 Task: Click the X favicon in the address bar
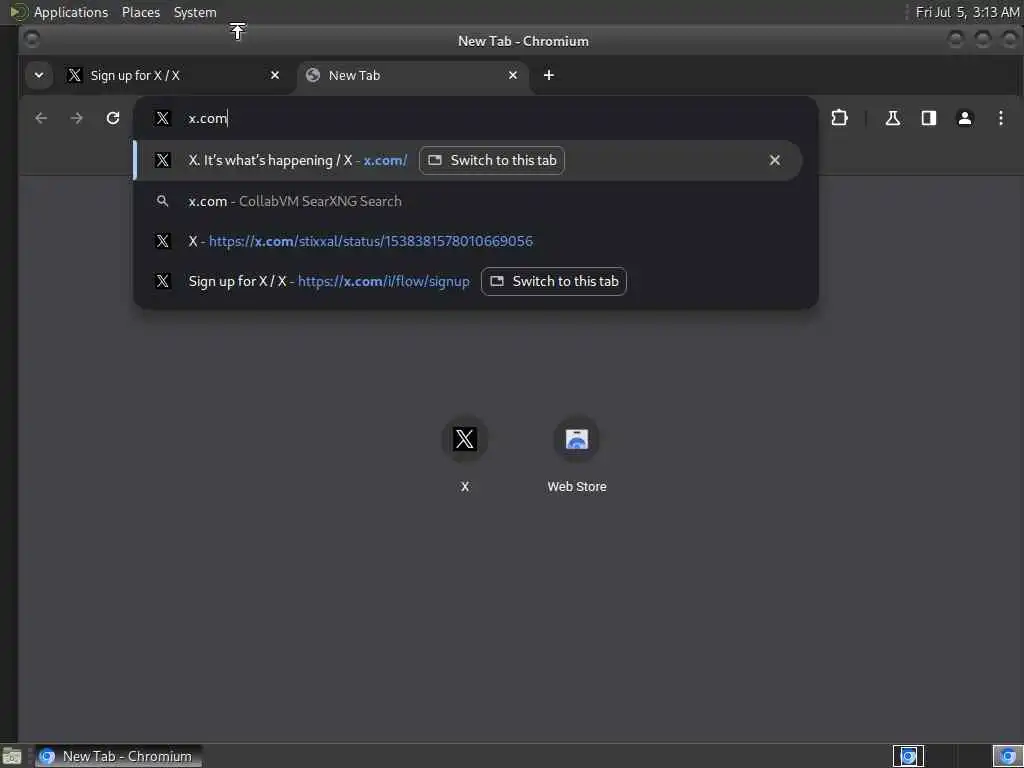pyautogui.click(x=163, y=118)
